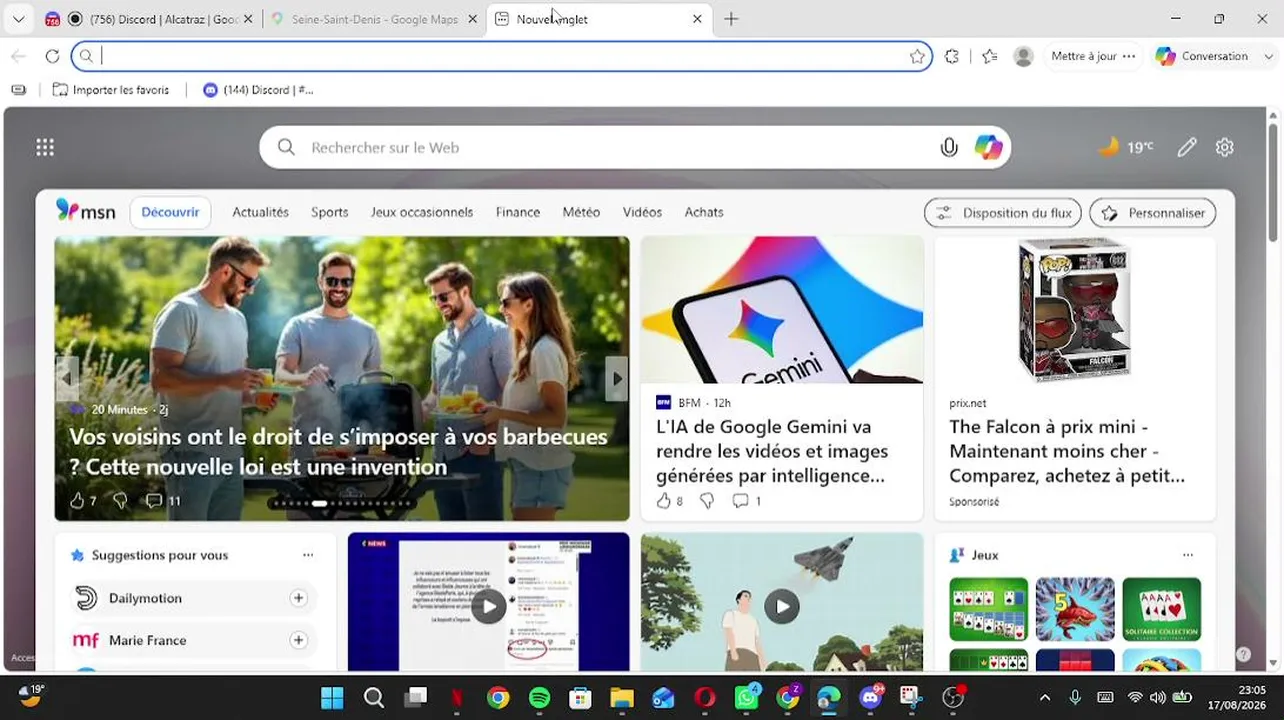The image size is (1284, 720).
Task: Open File Explorer from the taskbar
Action: coord(622,697)
